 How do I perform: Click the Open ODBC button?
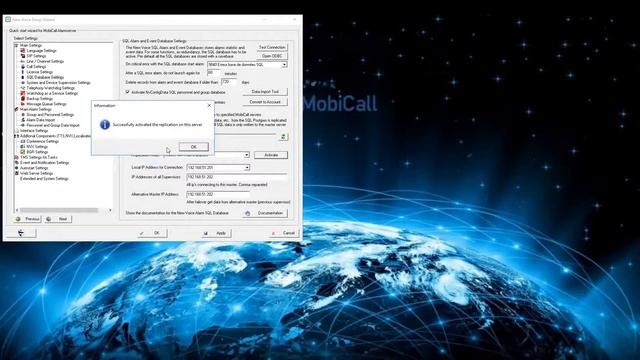(x=272, y=56)
